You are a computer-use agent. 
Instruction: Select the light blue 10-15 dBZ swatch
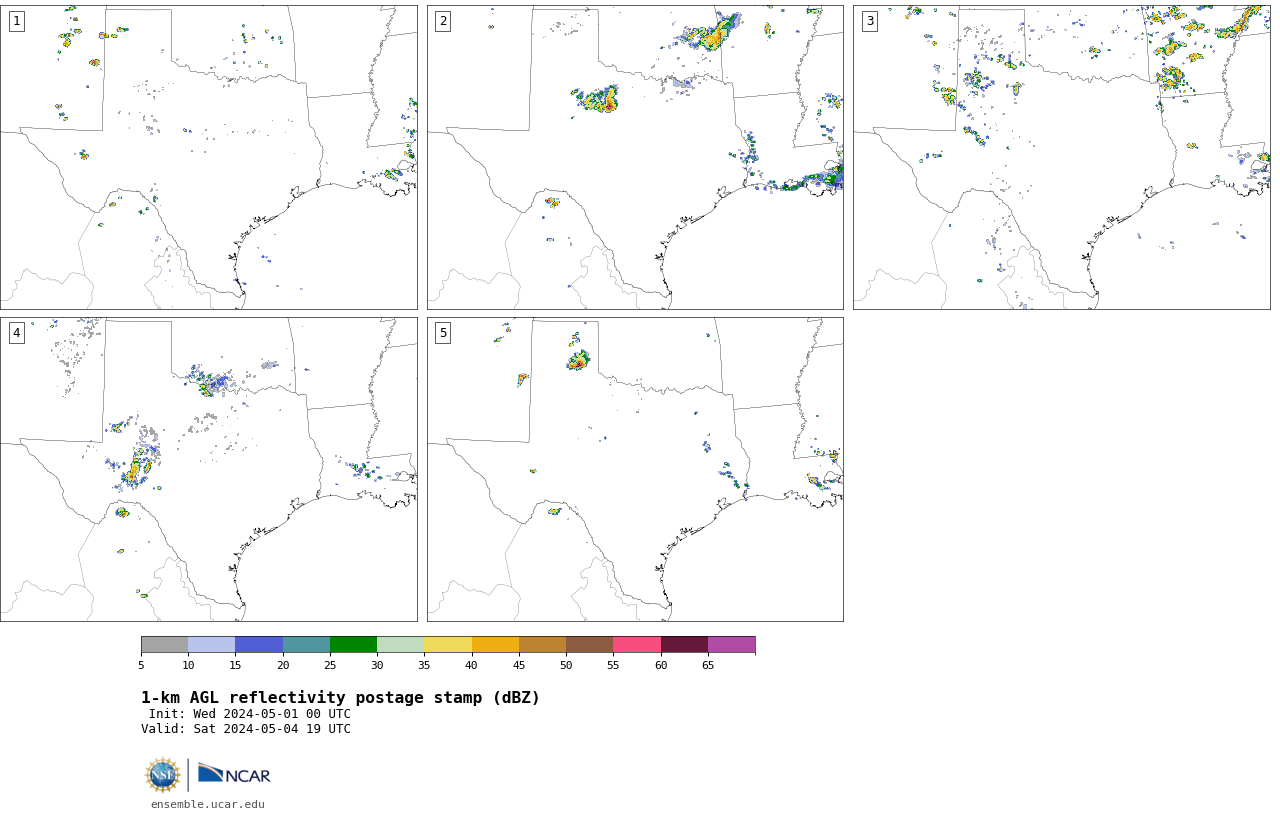click(x=211, y=644)
